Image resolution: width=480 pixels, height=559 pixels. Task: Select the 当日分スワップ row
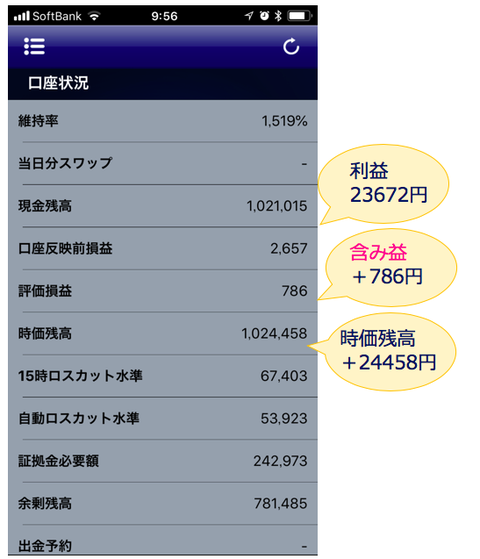pos(163,163)
